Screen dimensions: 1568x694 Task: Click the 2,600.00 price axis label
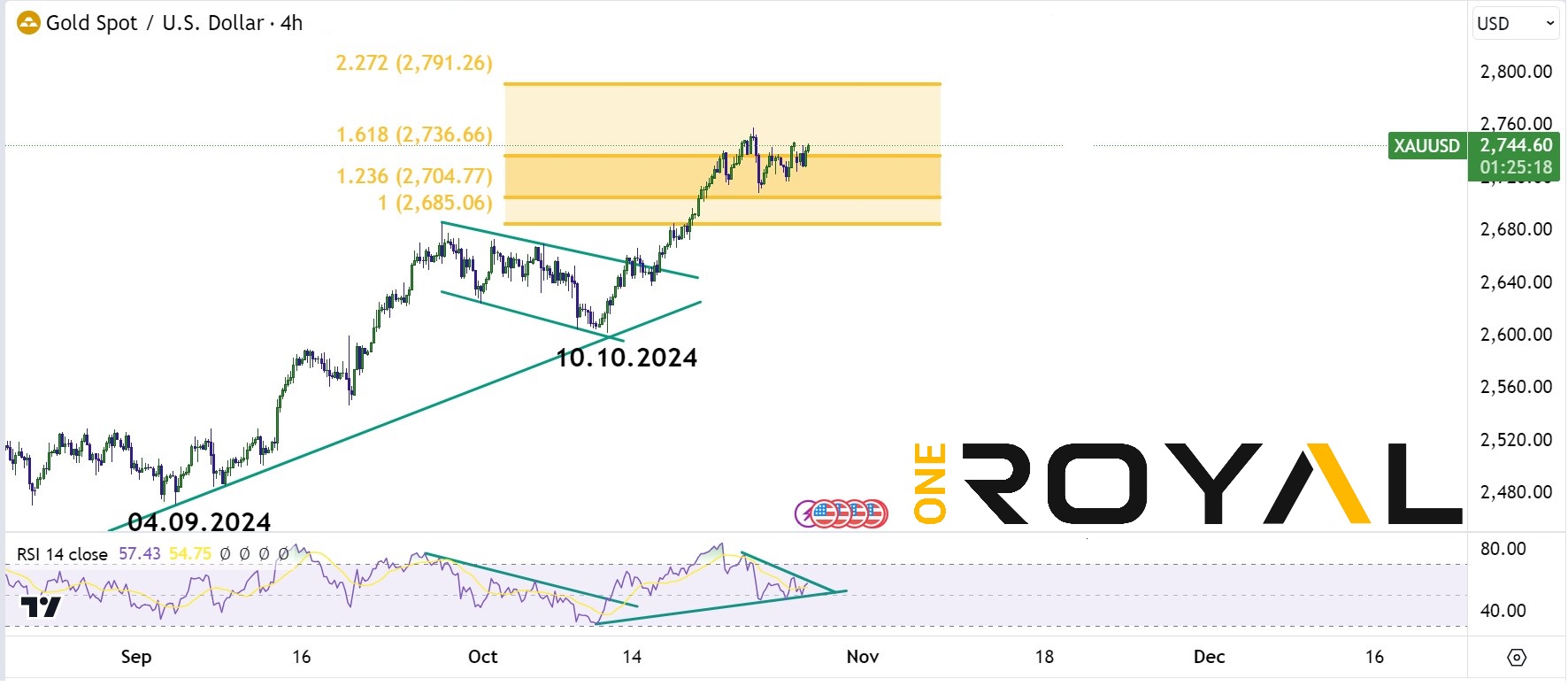(1516, 335)
